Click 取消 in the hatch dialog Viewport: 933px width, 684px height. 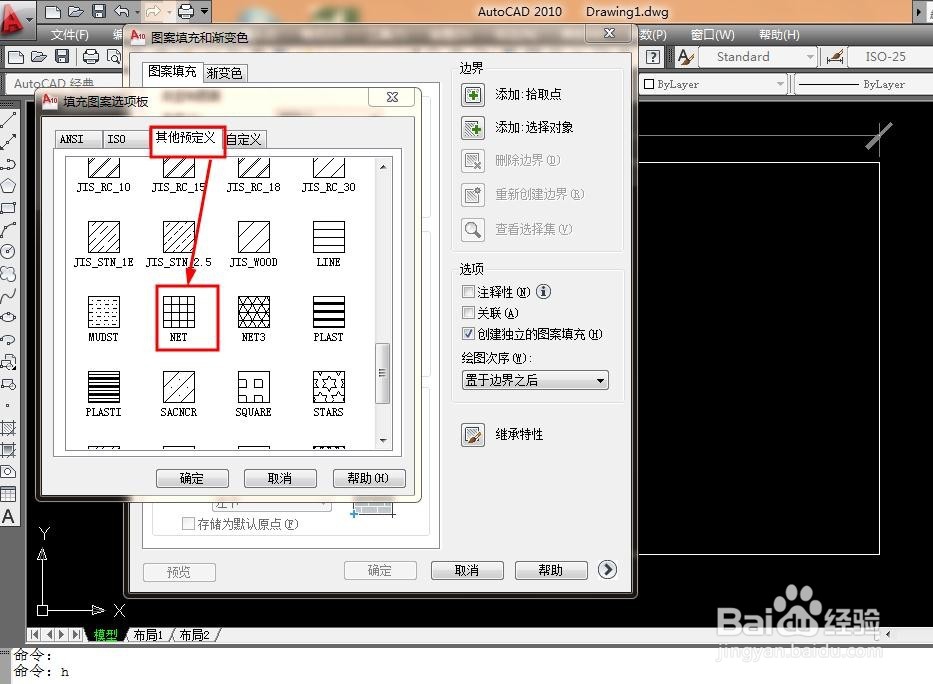(467, 570)
